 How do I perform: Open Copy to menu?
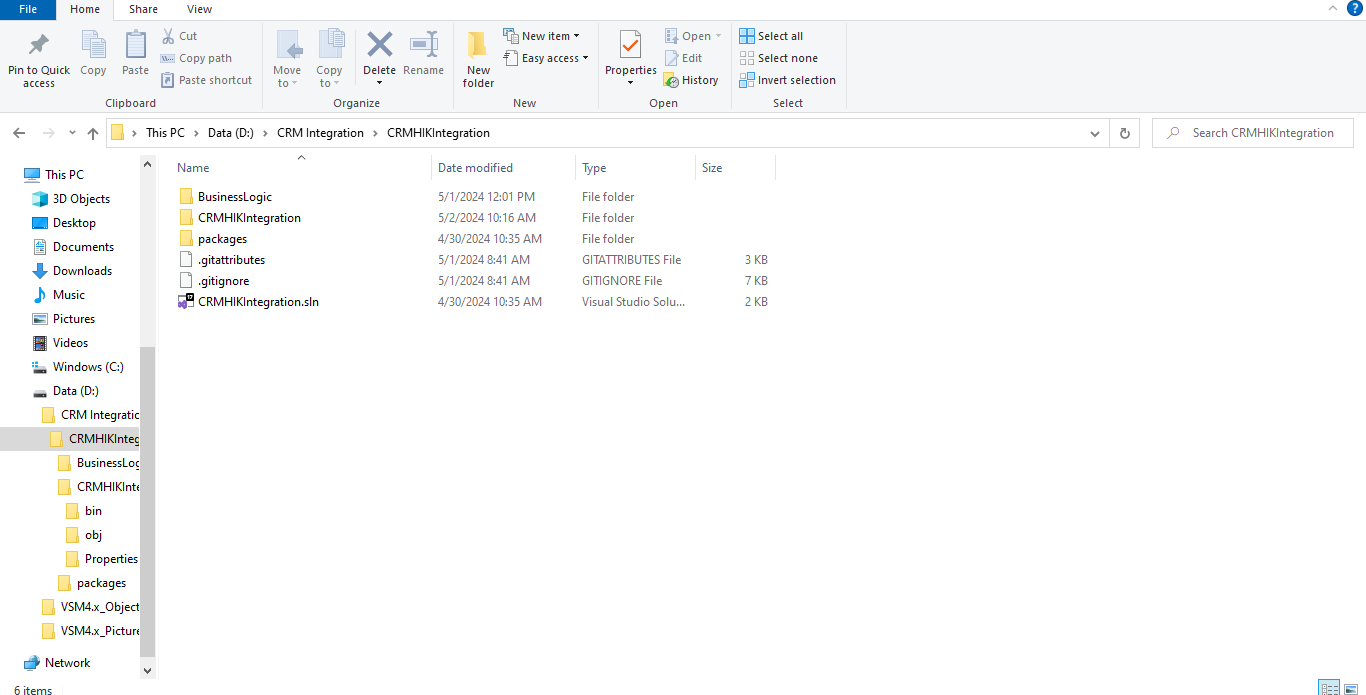(329, 60)
